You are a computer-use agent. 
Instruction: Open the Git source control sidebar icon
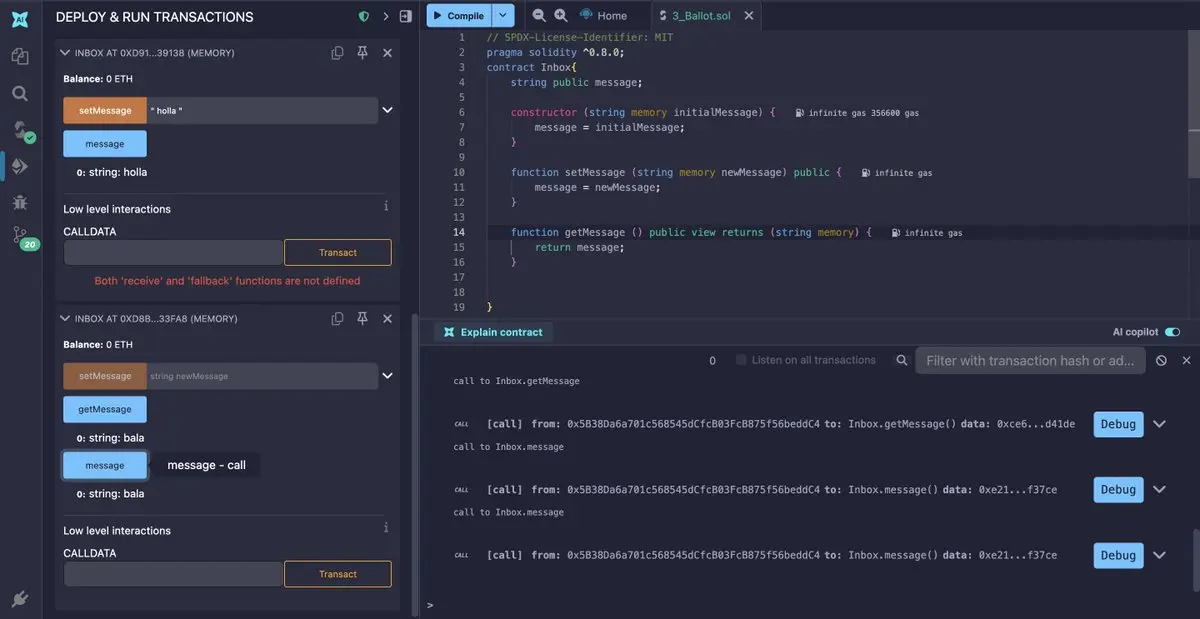click(x=20, y=236)
